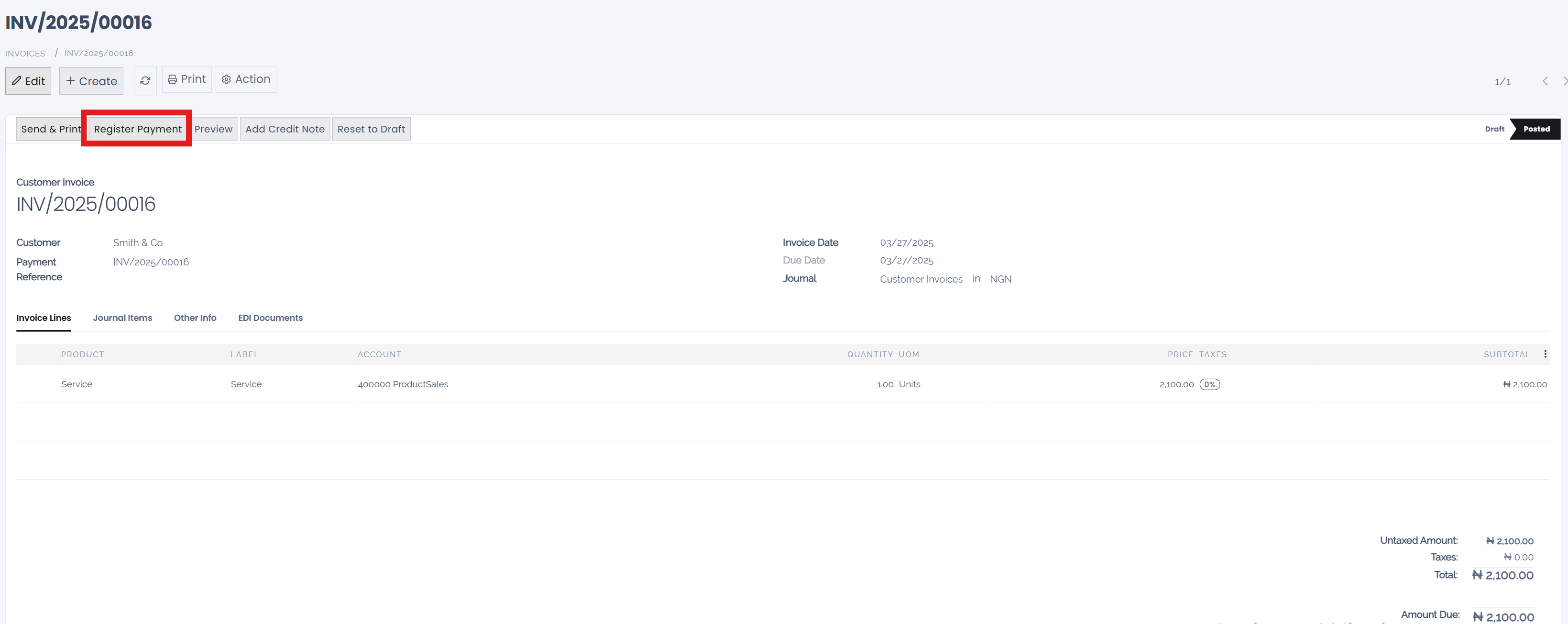Click the refresh icon button

145,80
